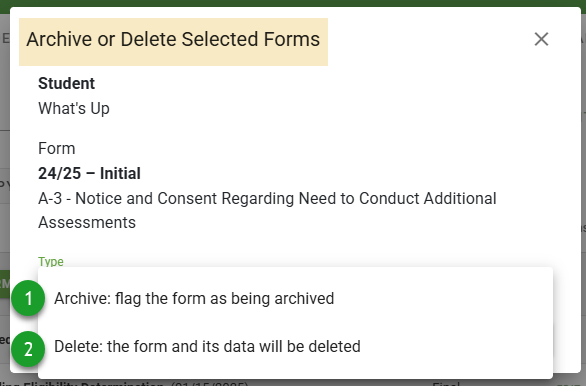Close the Archive or Delete dialog
The image size is (586, 386).
coord(541,39)
